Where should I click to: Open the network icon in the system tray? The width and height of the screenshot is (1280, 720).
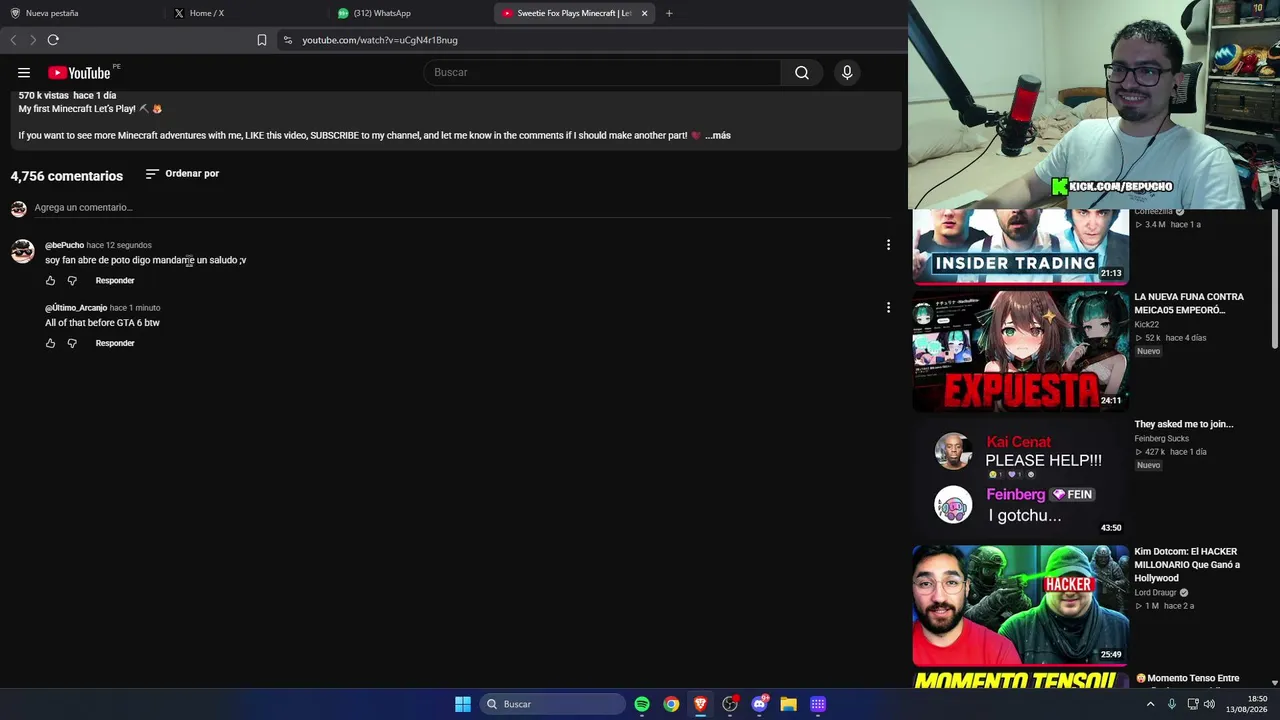pos(1191,704)
